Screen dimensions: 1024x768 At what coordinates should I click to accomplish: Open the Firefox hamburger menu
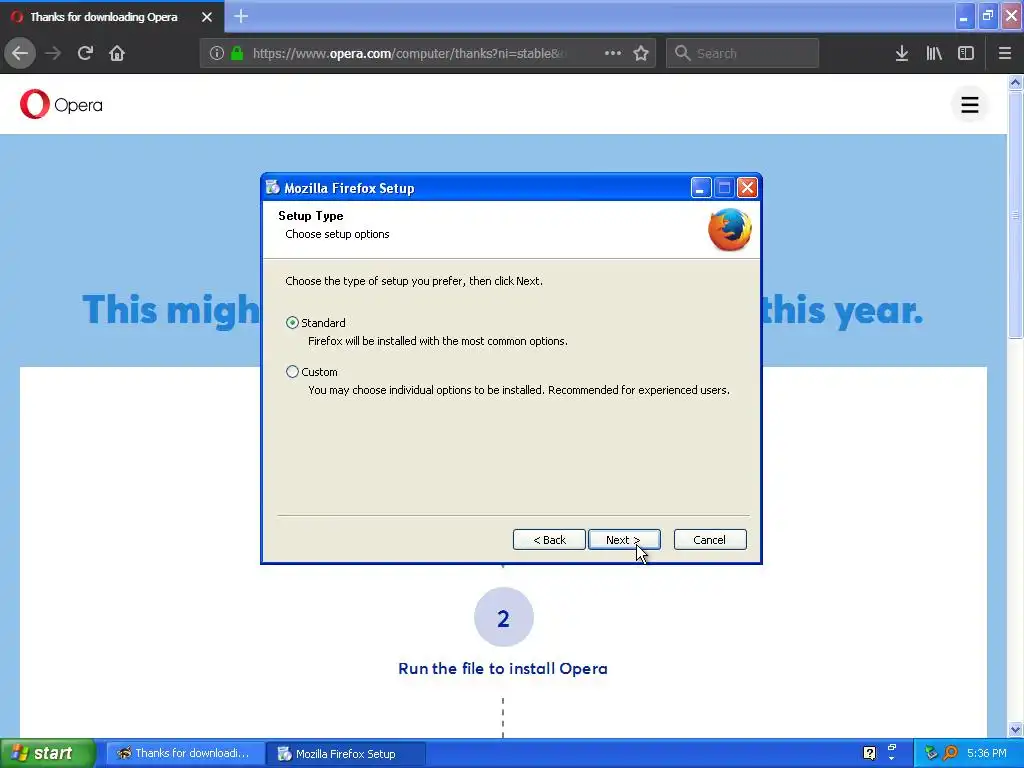click(x=1005, y=53)
